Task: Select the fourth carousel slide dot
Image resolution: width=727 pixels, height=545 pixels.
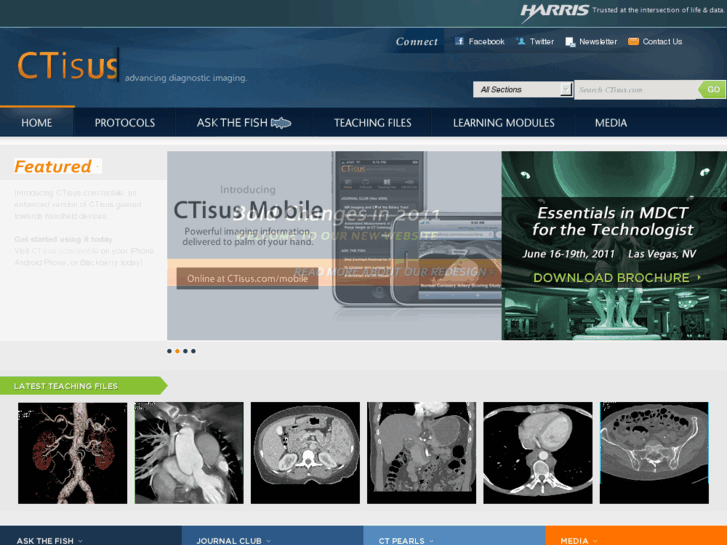Action: pyautogui.click(x=193, y=351)
